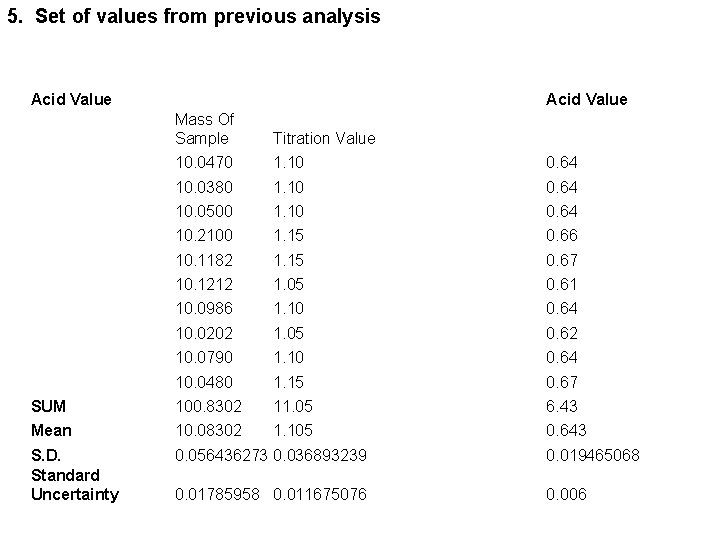The width and height of the screenshot is (720, 540).
Task: Click the mass sum total 100.8302
Action: coord(208,406)
